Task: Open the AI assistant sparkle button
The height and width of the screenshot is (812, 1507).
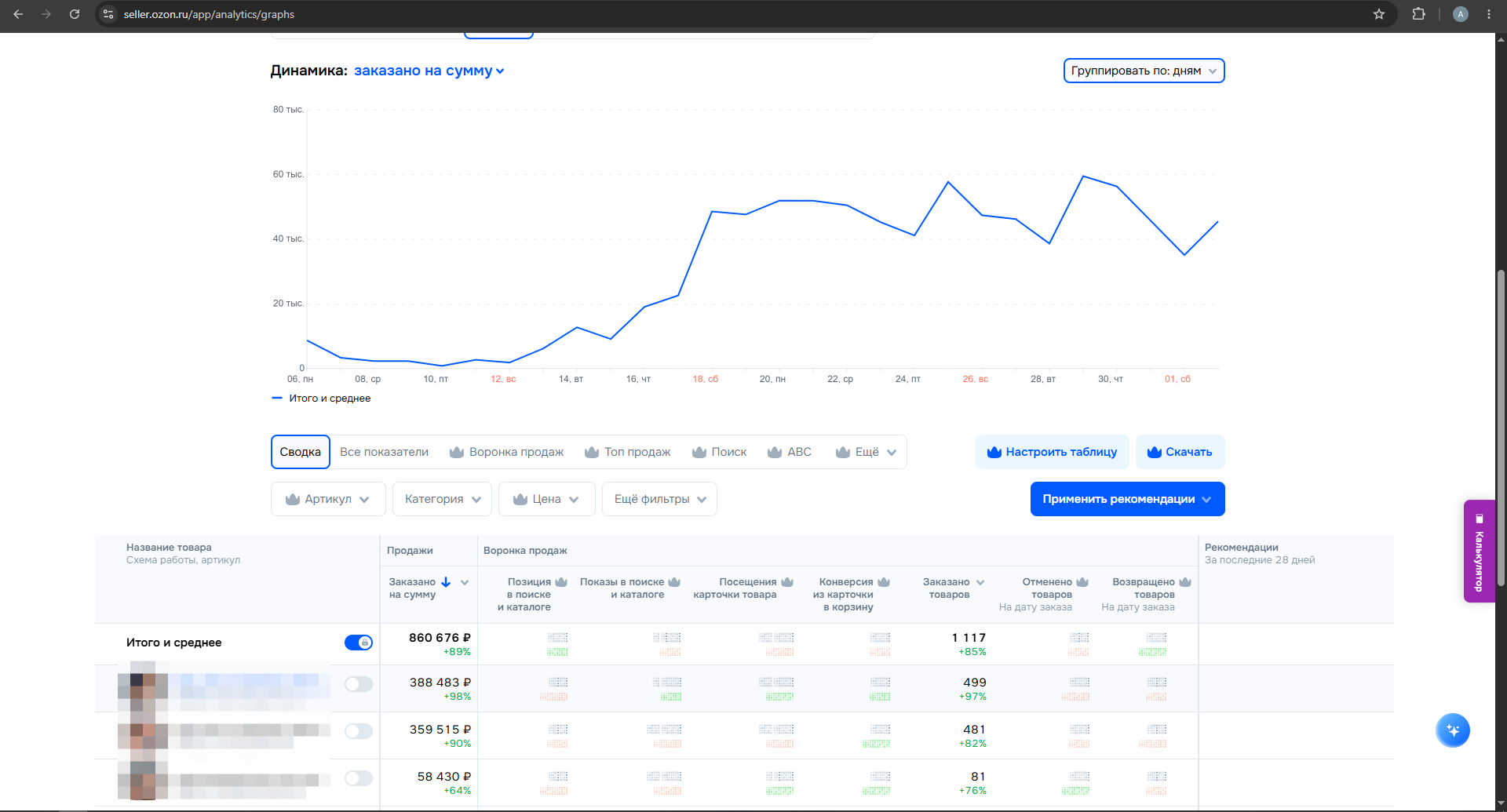Action: click(1452, 730)
